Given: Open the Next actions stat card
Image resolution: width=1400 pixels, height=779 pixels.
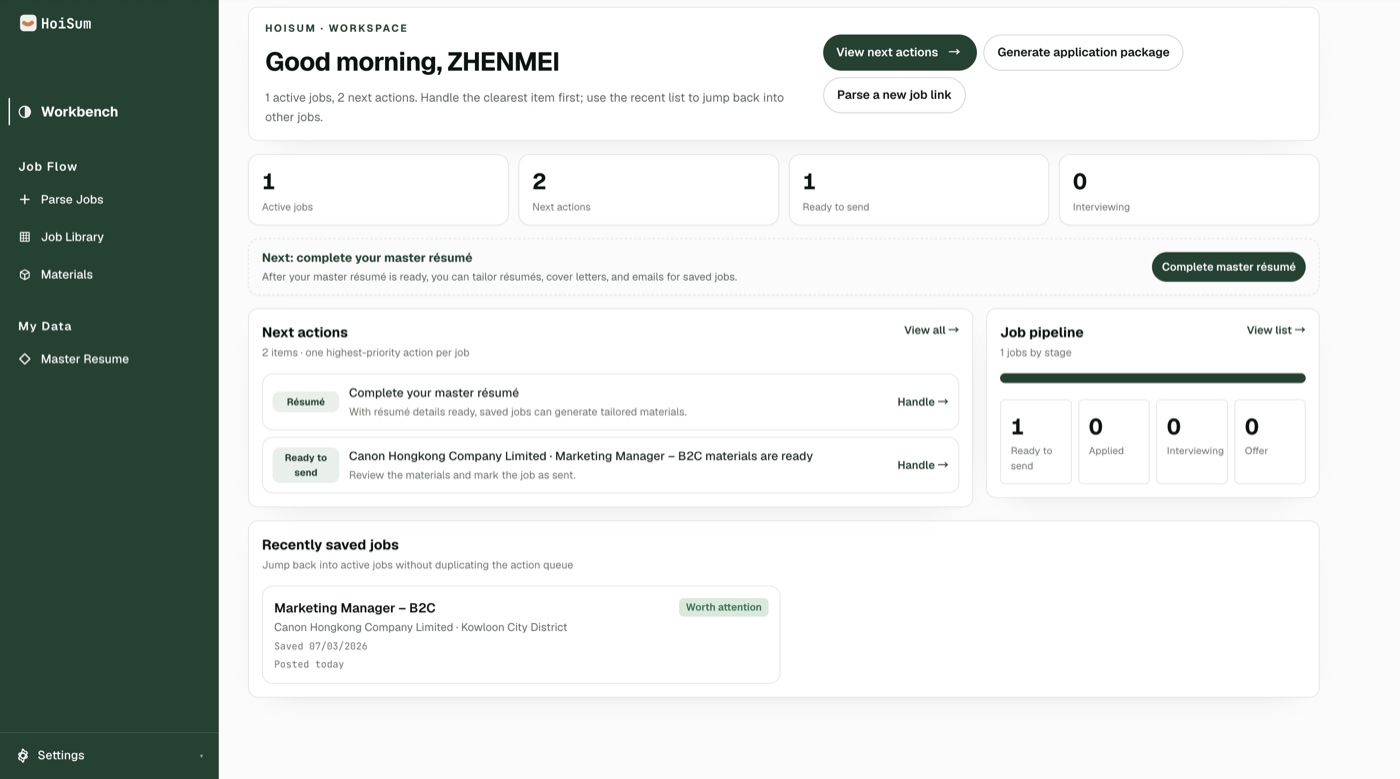Looking at the screenshot, I should tap(648, 190).
